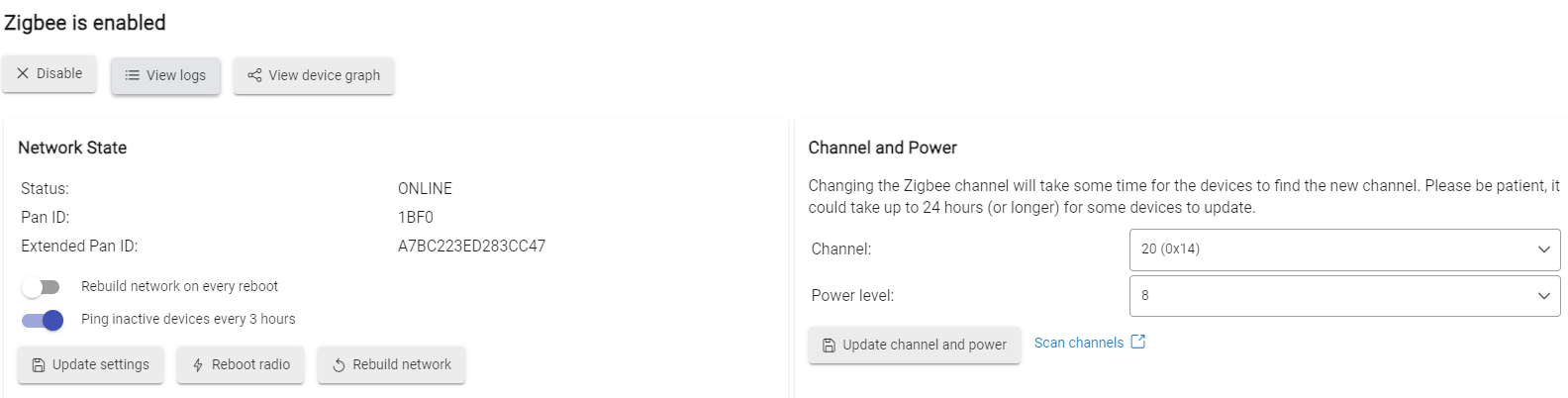1568x398 pixels.
Task: Click the graph share icon on View device graph
Action: pyautogui.click(x=254, y=75)
